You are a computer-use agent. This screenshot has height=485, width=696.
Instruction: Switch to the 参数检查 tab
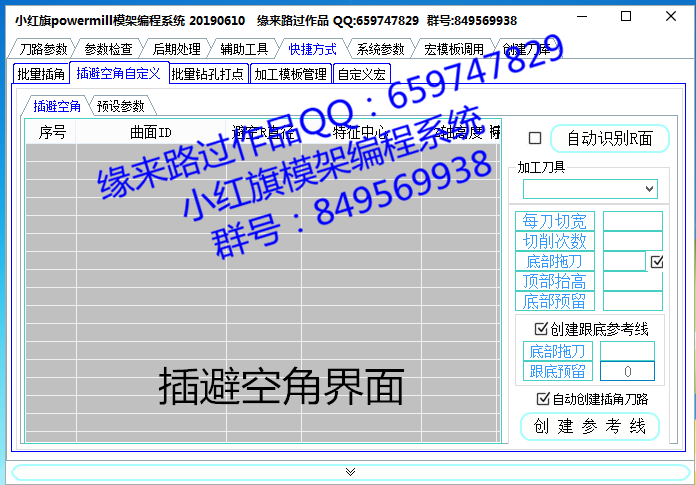click(108, 49)
